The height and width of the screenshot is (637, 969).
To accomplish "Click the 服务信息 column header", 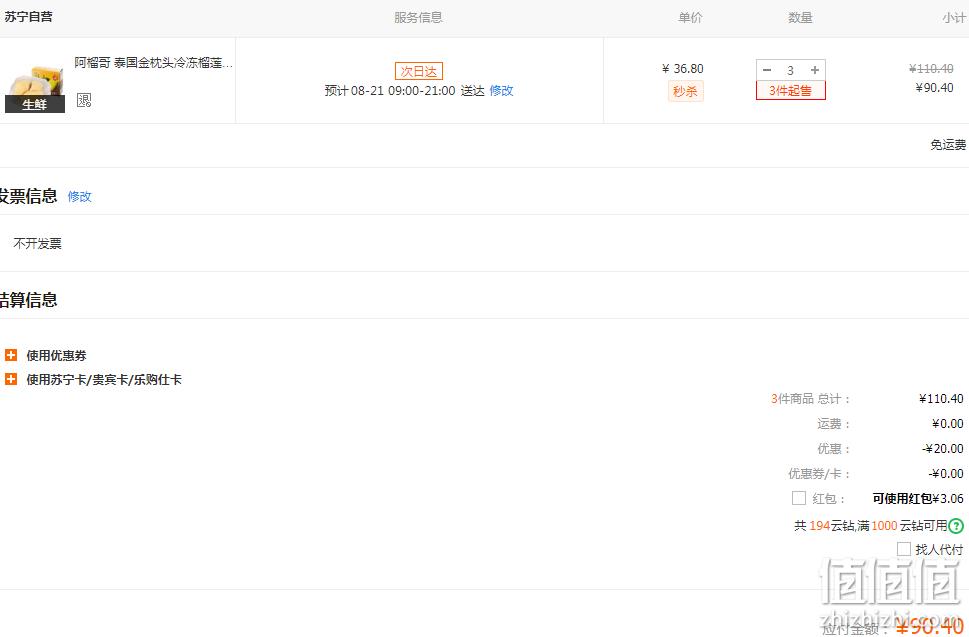I will [x=418, y=17].
